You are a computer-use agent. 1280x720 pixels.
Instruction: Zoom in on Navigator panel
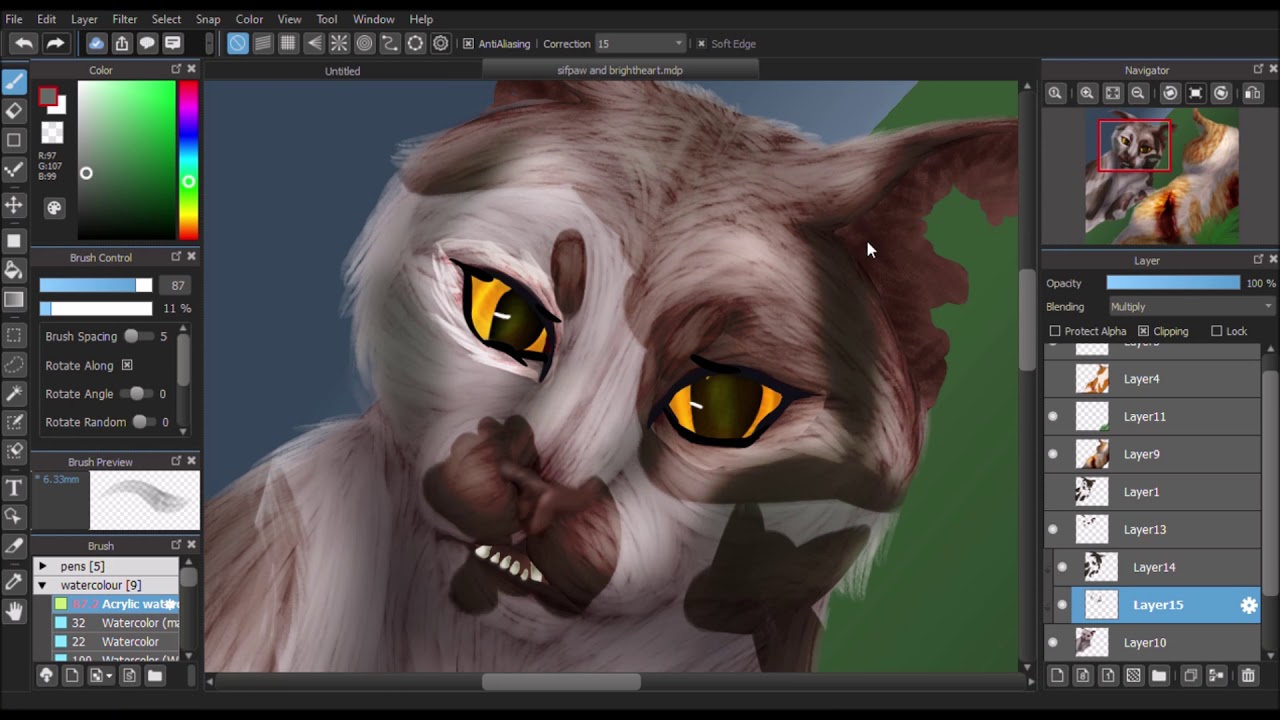[x=1087, y=93]
